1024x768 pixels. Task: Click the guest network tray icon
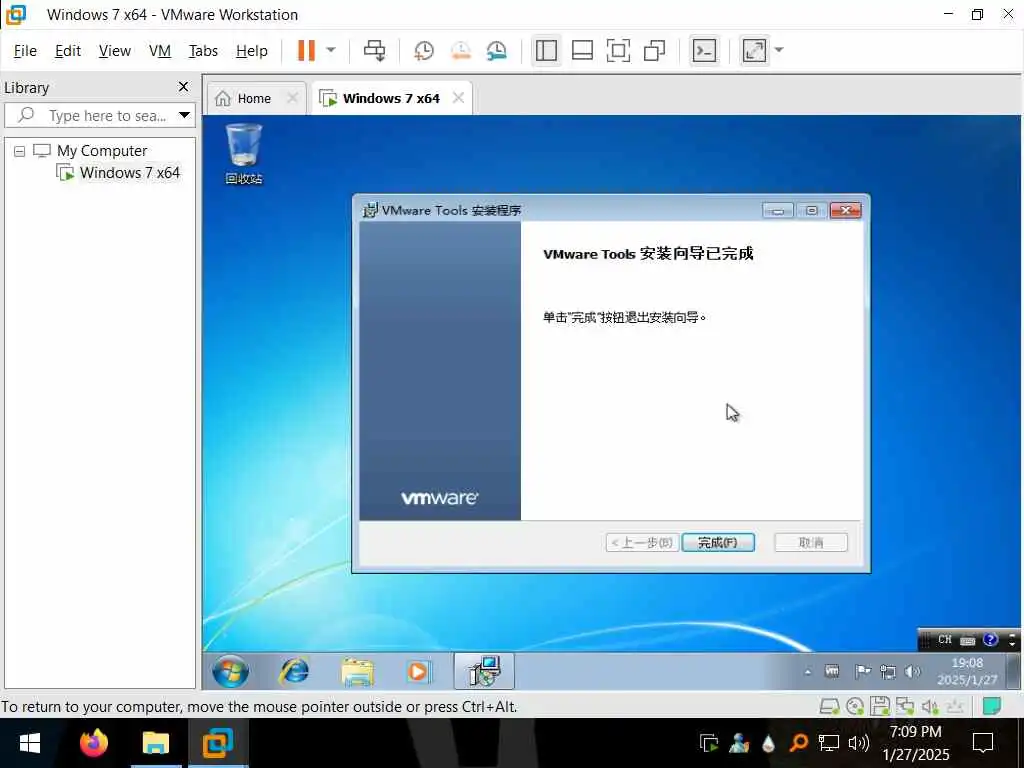coord(888,671)
